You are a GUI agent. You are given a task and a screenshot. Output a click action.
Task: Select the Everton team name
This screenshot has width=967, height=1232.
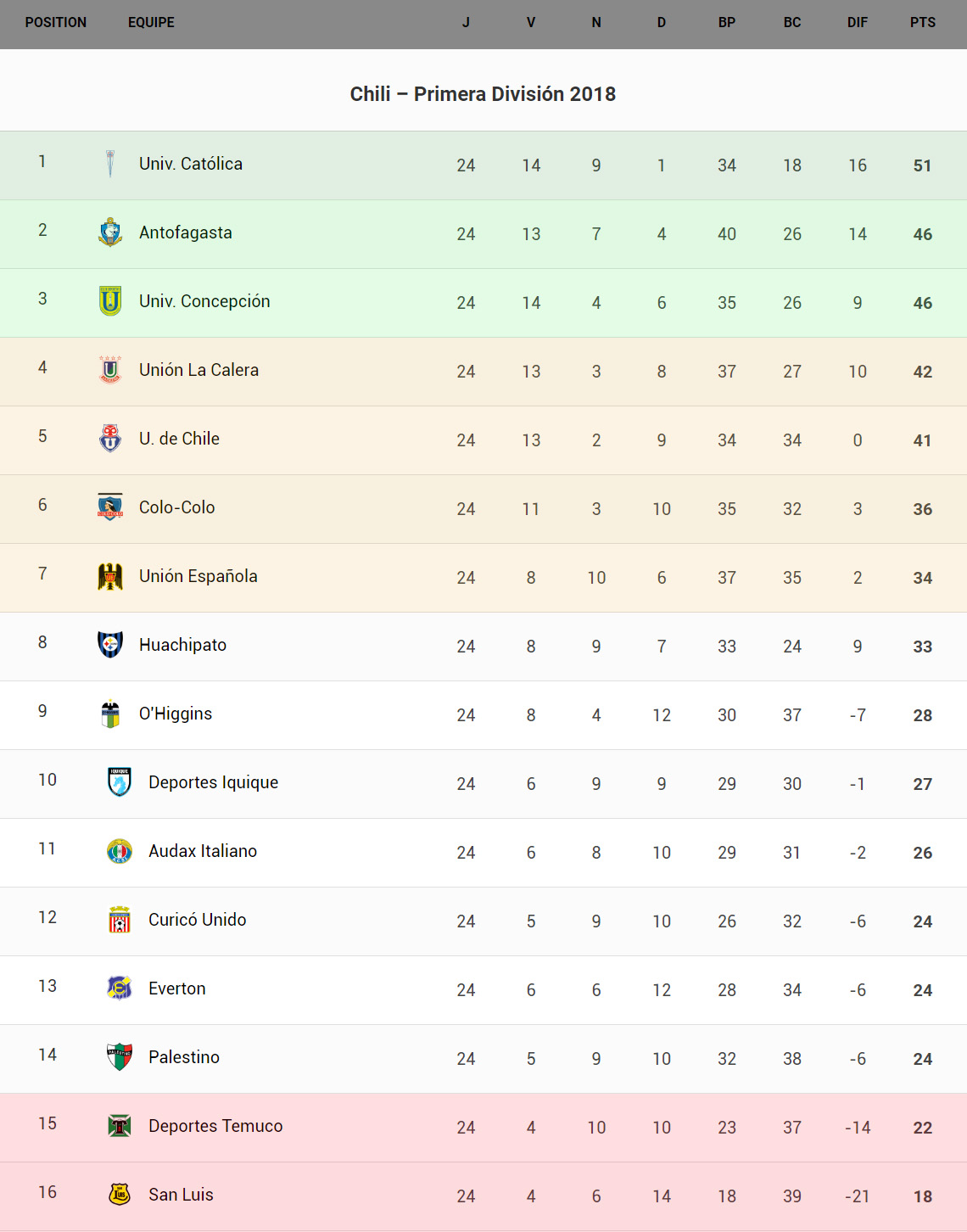(x=177, y=988)
